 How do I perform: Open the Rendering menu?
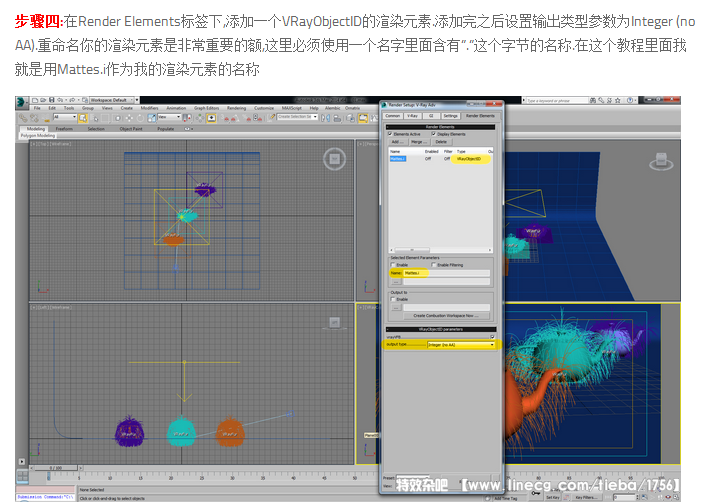237,108
